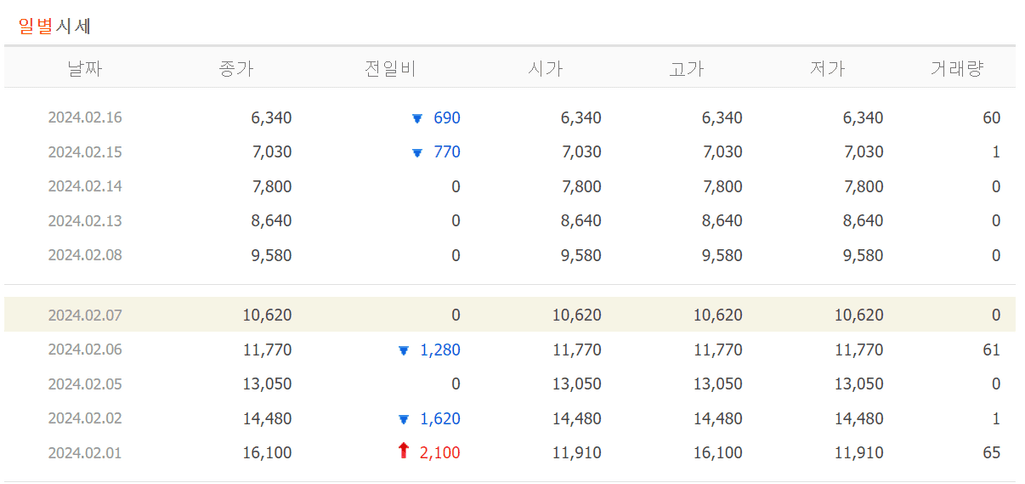The height and width of the screenshot is (484, 1025).
Task: Click the blue change value 690
Action: click(x=447, y=118)
